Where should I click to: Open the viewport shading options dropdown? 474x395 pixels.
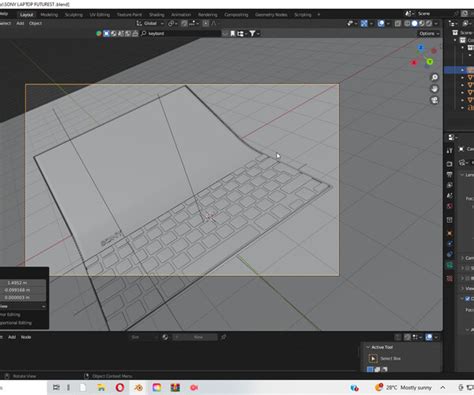(x=436, y=23)
